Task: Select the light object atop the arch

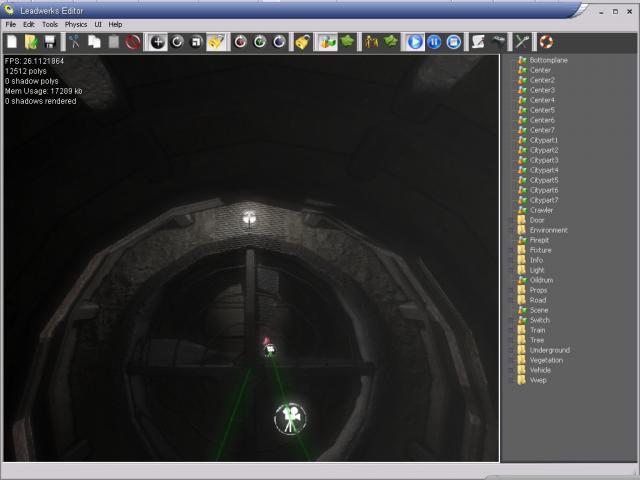Action: [249, 215]
